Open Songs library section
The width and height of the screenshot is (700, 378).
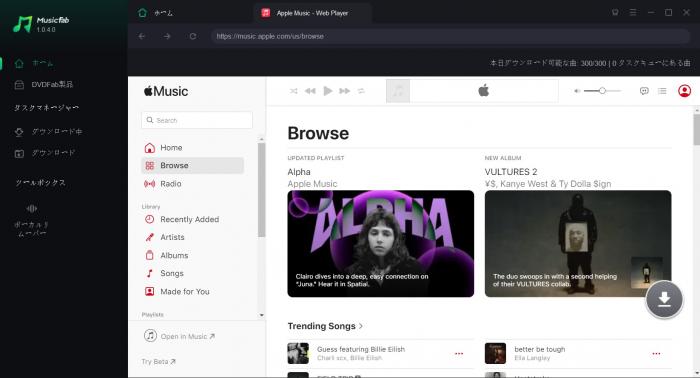(192, 274)
